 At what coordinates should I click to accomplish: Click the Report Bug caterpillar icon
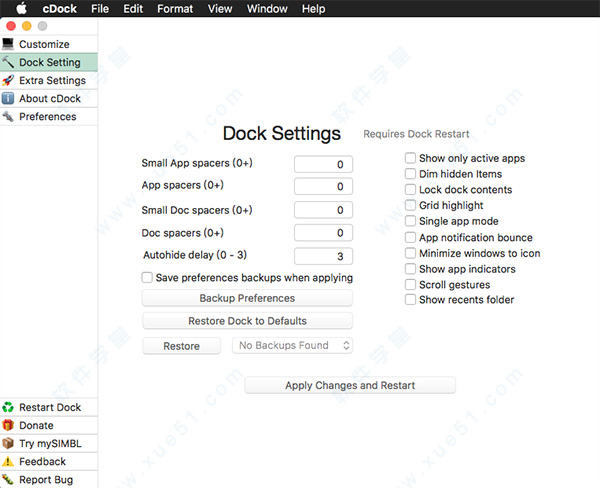(8, 479)
